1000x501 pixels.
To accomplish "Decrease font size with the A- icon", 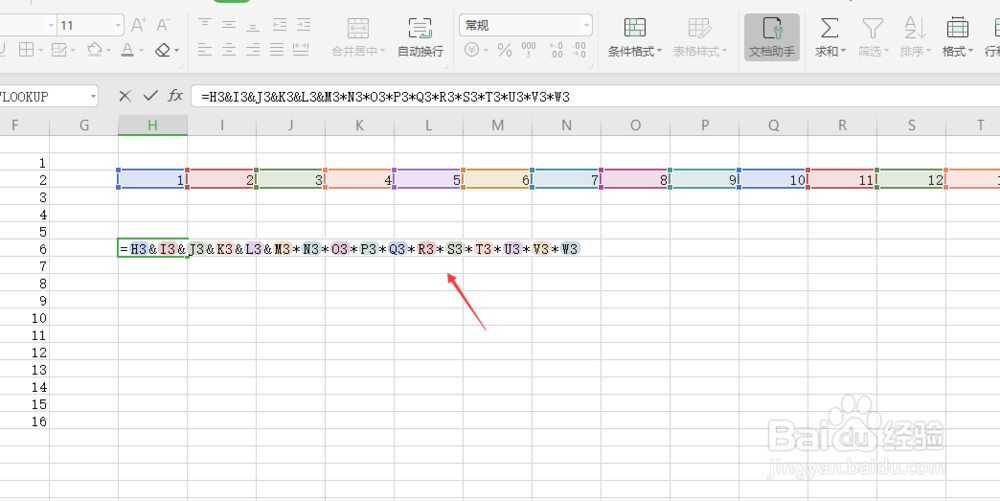I will click(163, 25).
